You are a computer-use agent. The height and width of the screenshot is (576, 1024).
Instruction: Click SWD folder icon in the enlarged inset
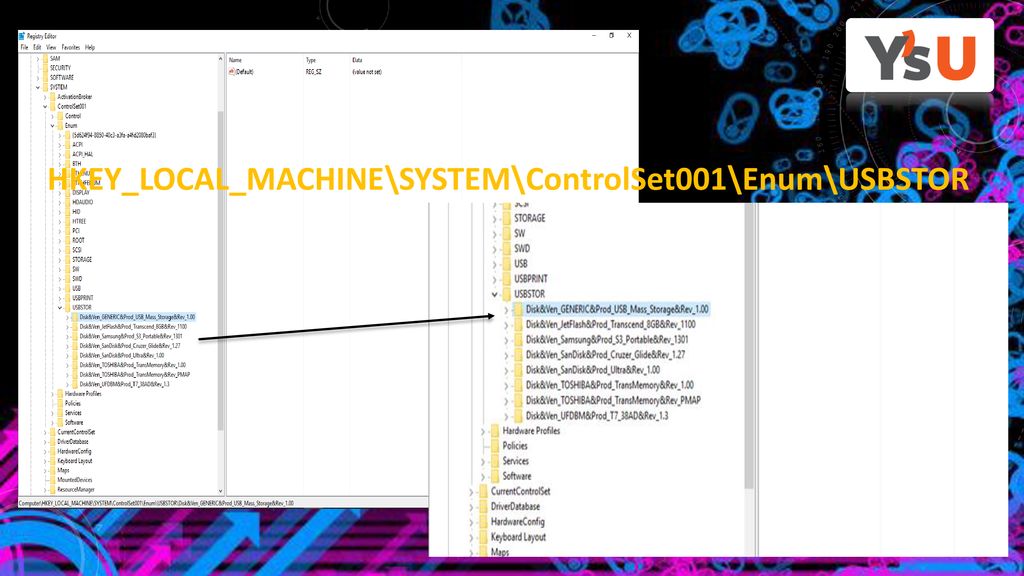pyautogui.click(x=506, y=249)
